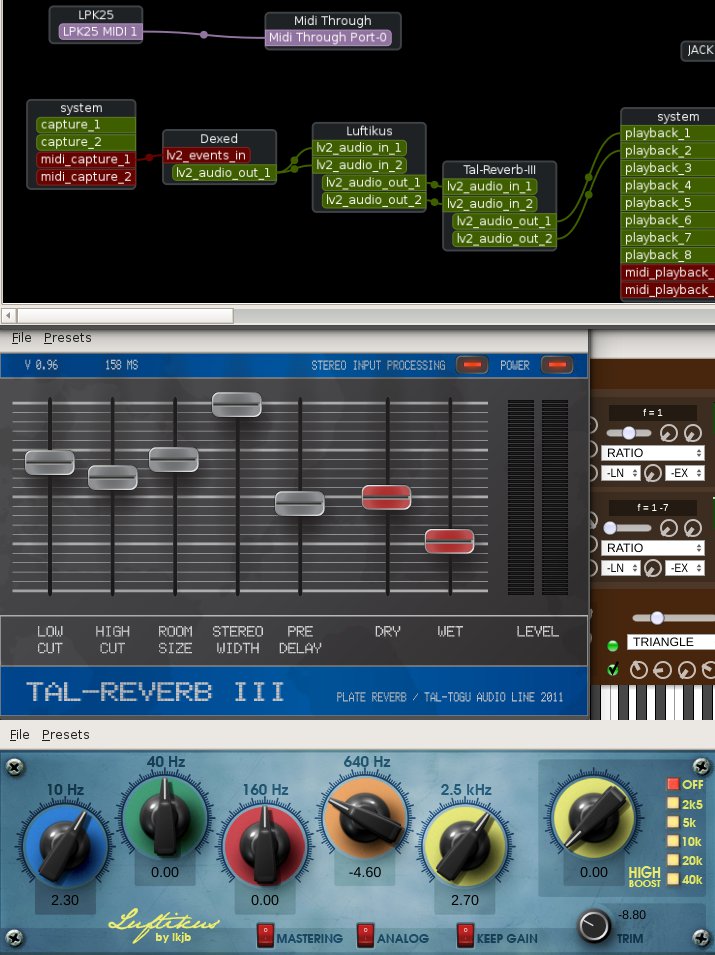Open the TRIANGLE waveform dropdown
The image size is (715, 955).
(670, 642)
